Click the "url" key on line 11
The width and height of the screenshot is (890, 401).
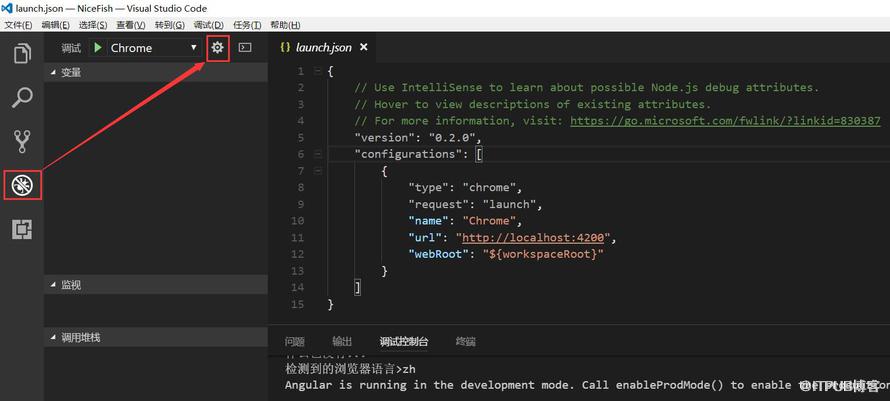tap(426, 237)
